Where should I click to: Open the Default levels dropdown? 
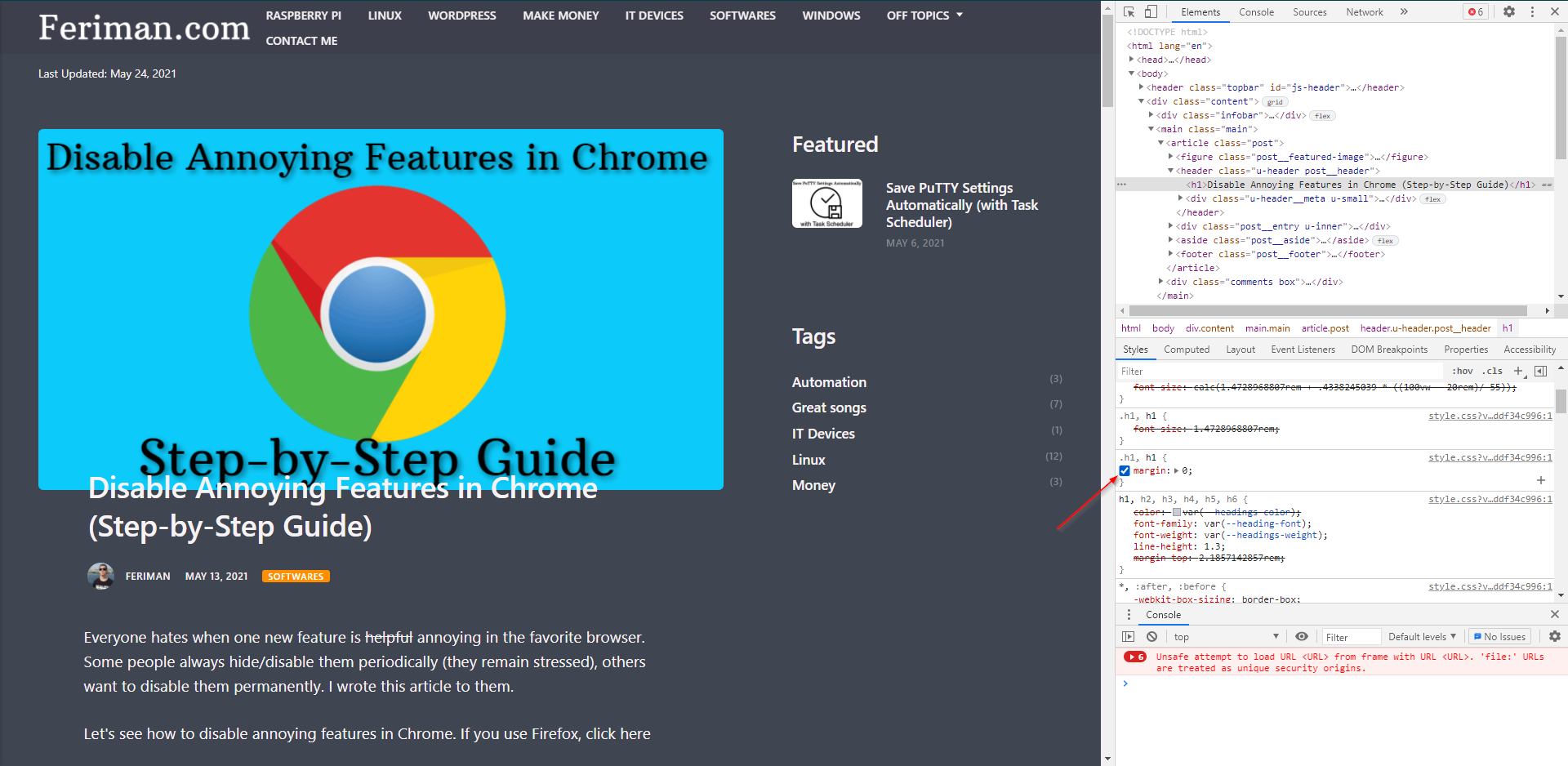1422,637
